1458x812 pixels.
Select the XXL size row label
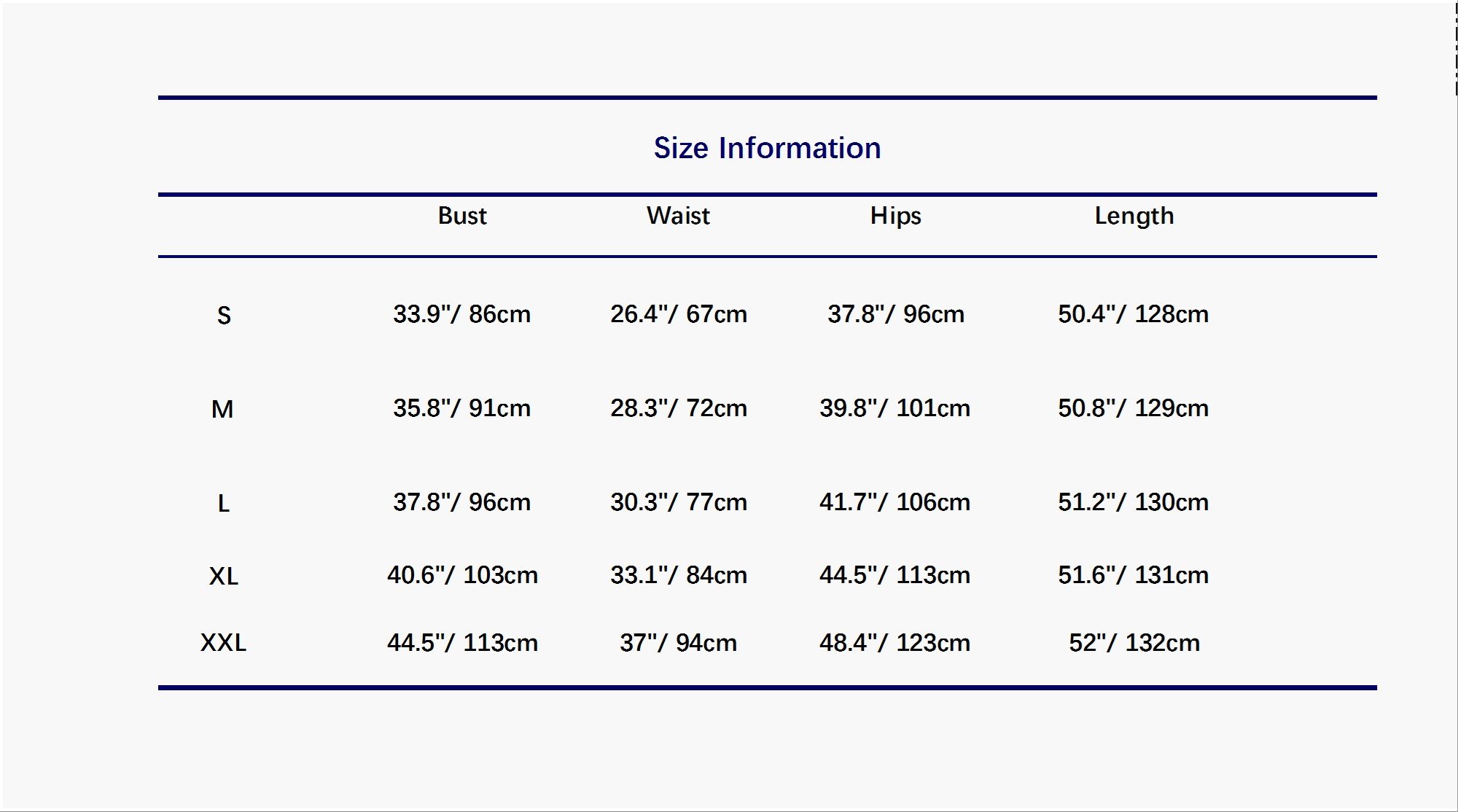[x=223, y=643]
